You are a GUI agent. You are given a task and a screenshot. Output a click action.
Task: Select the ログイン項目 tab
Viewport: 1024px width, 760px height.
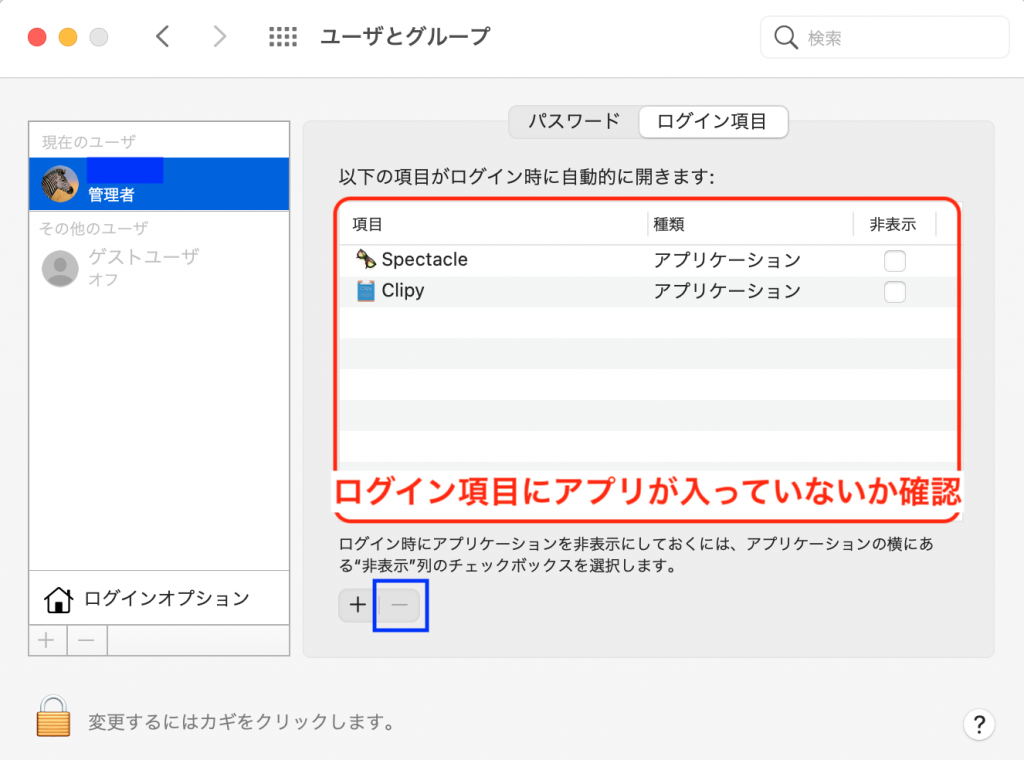(x=712, y=122)
